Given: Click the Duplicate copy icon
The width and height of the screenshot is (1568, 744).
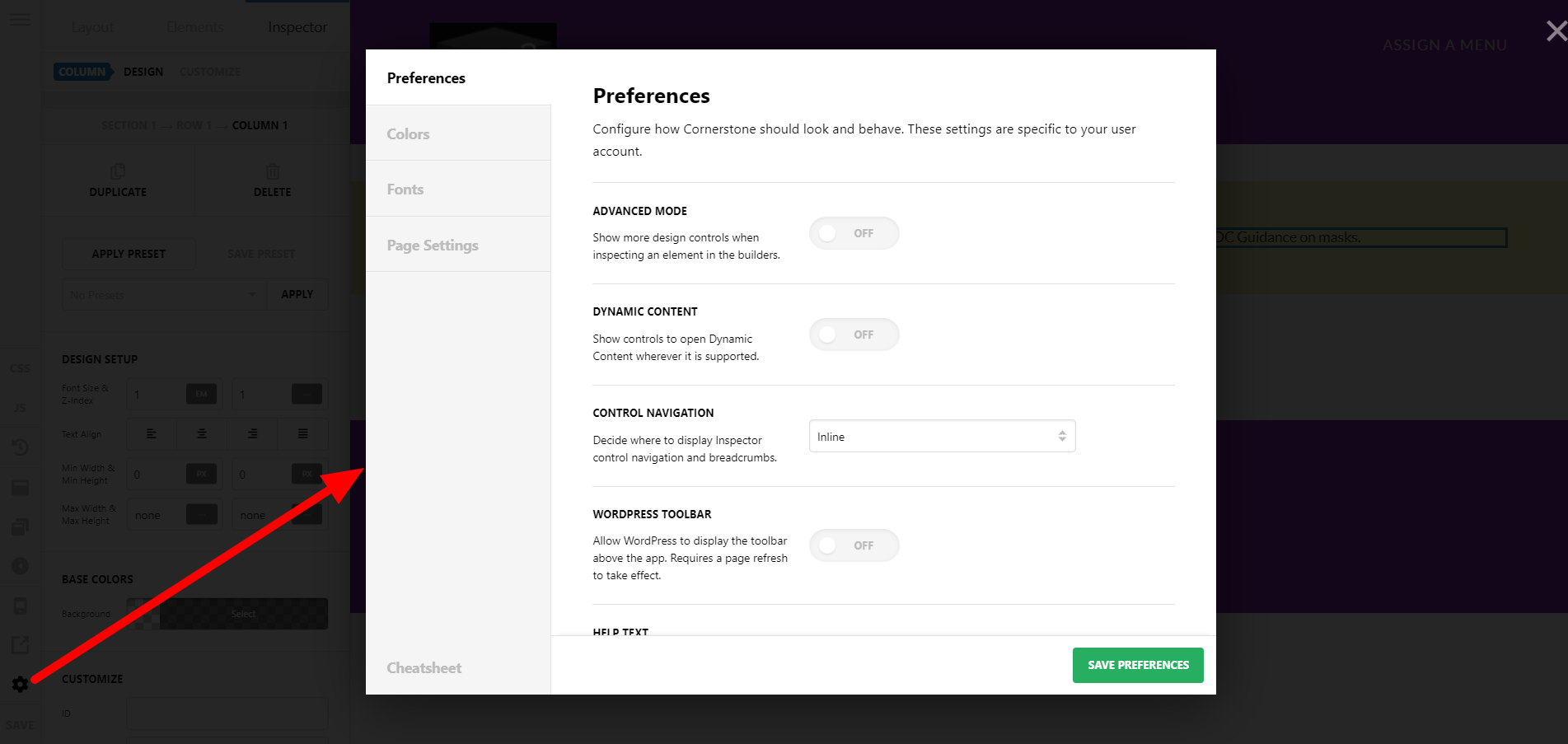Looking at the screenshot, I should click(x=118, y=171).
